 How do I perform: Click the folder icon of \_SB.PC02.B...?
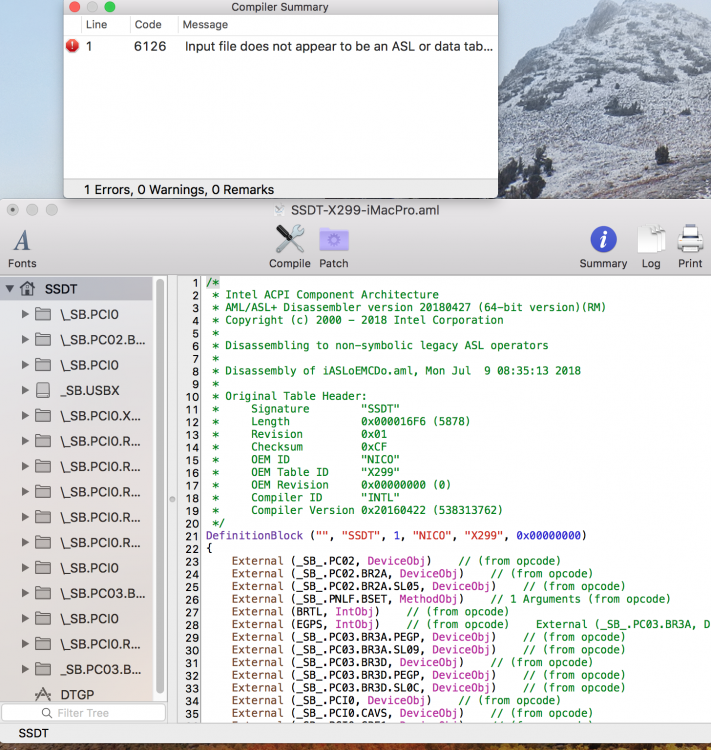(43, 340)
